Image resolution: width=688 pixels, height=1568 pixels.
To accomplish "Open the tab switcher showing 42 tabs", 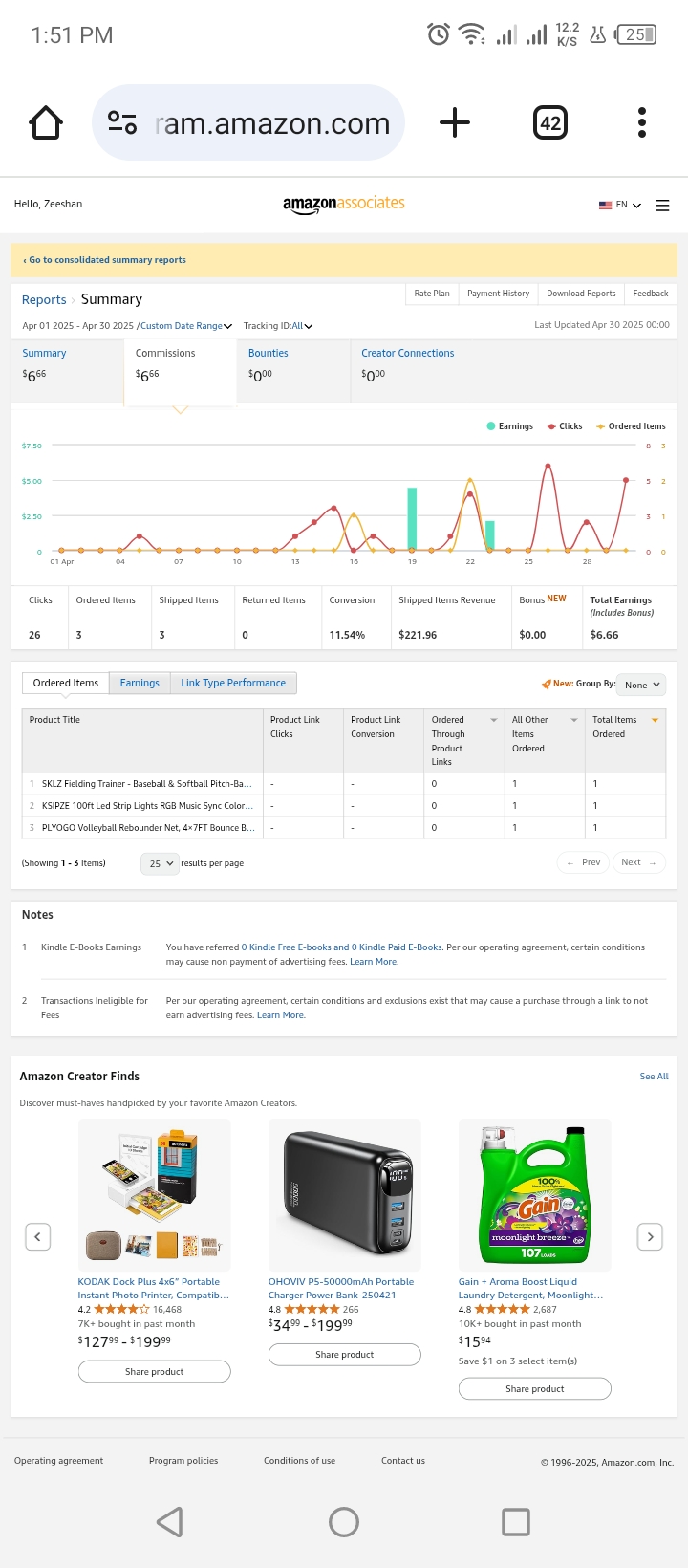I will (549, 122).
